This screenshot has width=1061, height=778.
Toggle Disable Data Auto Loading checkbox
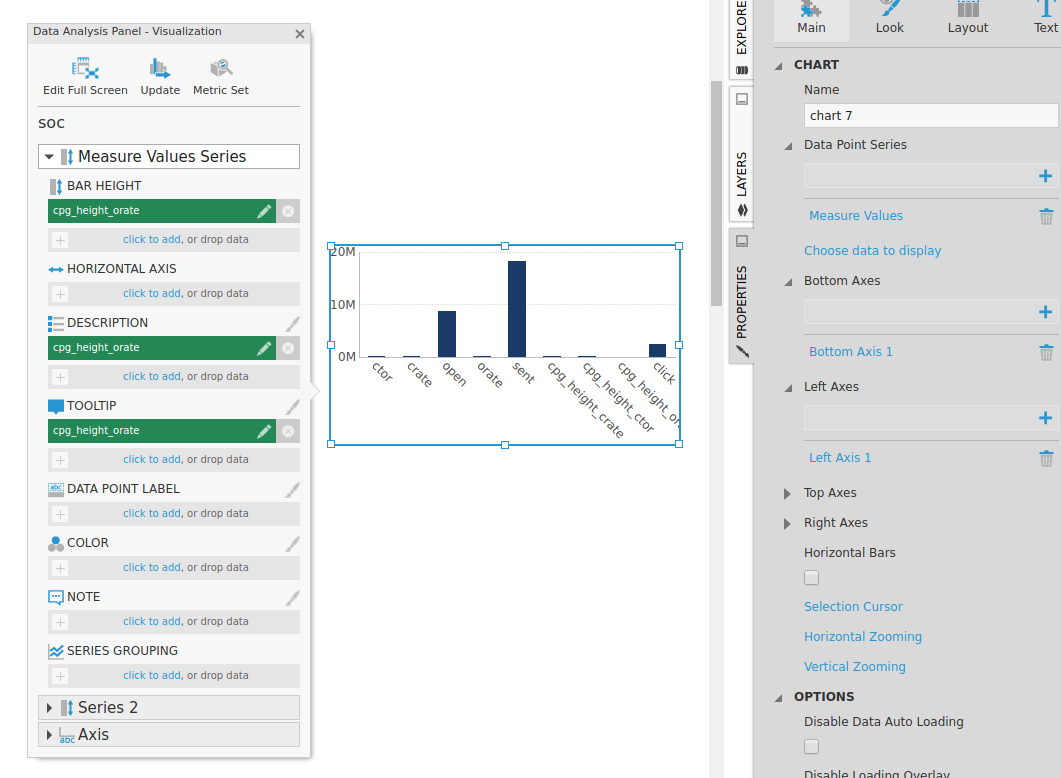(811, 747)
